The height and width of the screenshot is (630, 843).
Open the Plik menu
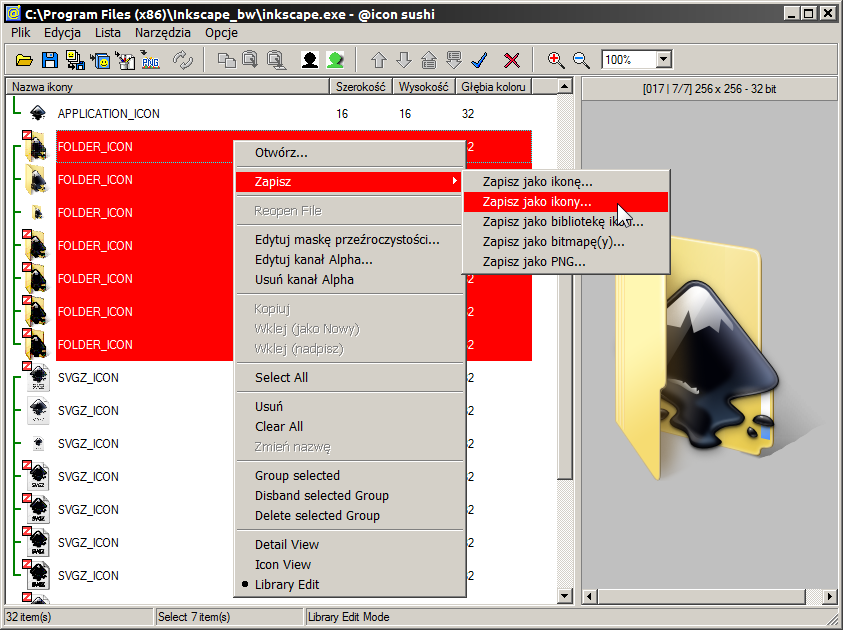pos(20,33)
